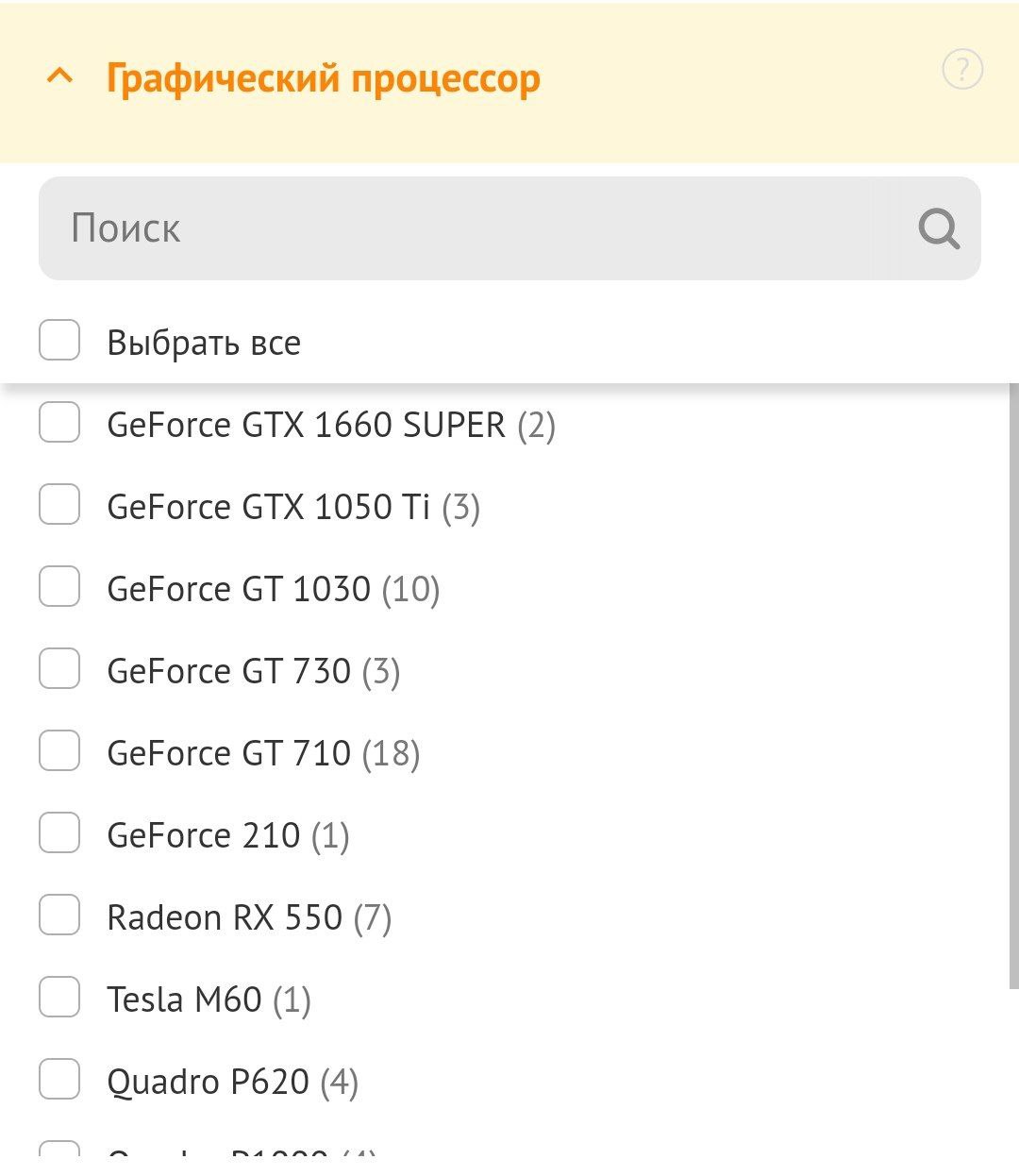Click the list's vertical scrollbar
Screen dimensions: 1019x1176
(x=1013, y=680)
